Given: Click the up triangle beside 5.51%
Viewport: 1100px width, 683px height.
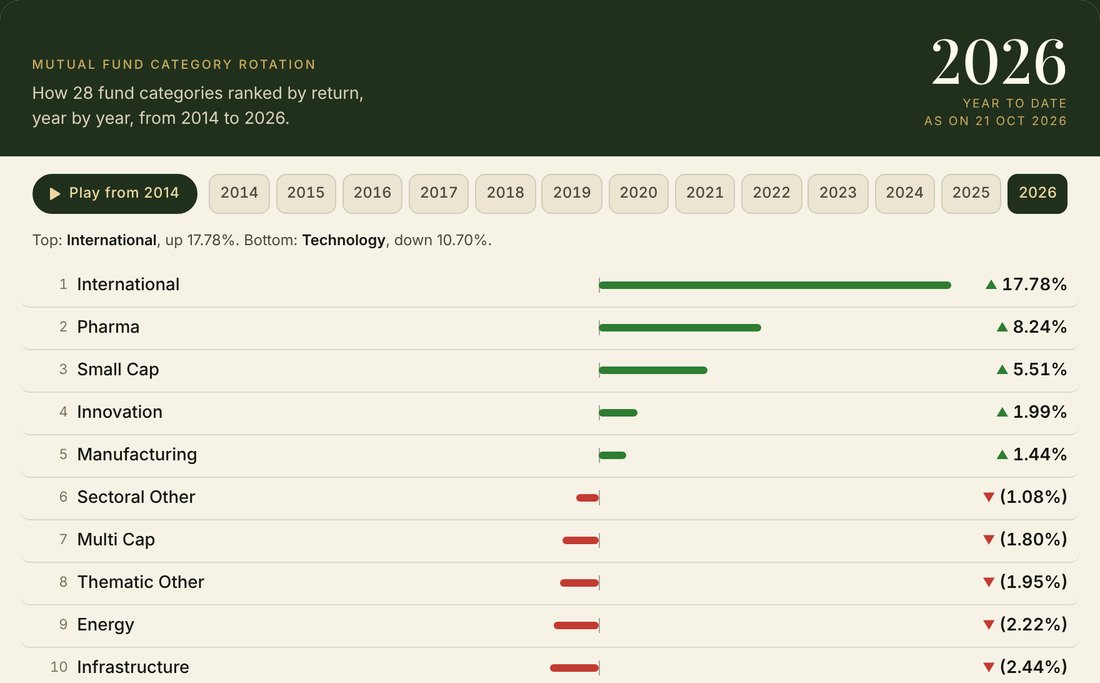Looking at the screenshot, I should (1002, 370).
